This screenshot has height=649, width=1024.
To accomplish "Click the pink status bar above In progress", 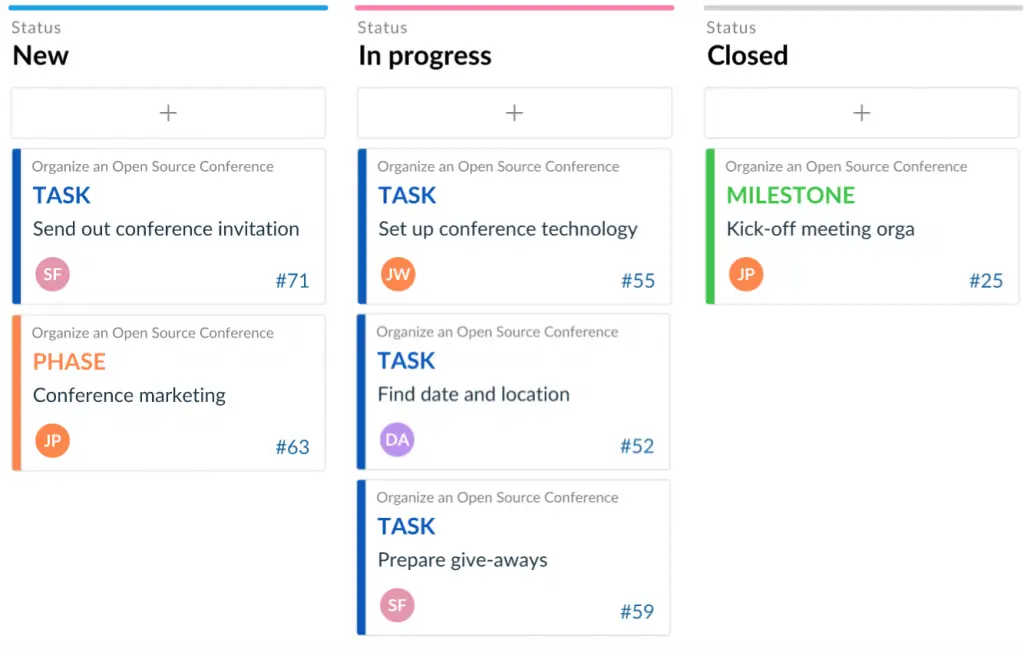I will coord(514,6).
